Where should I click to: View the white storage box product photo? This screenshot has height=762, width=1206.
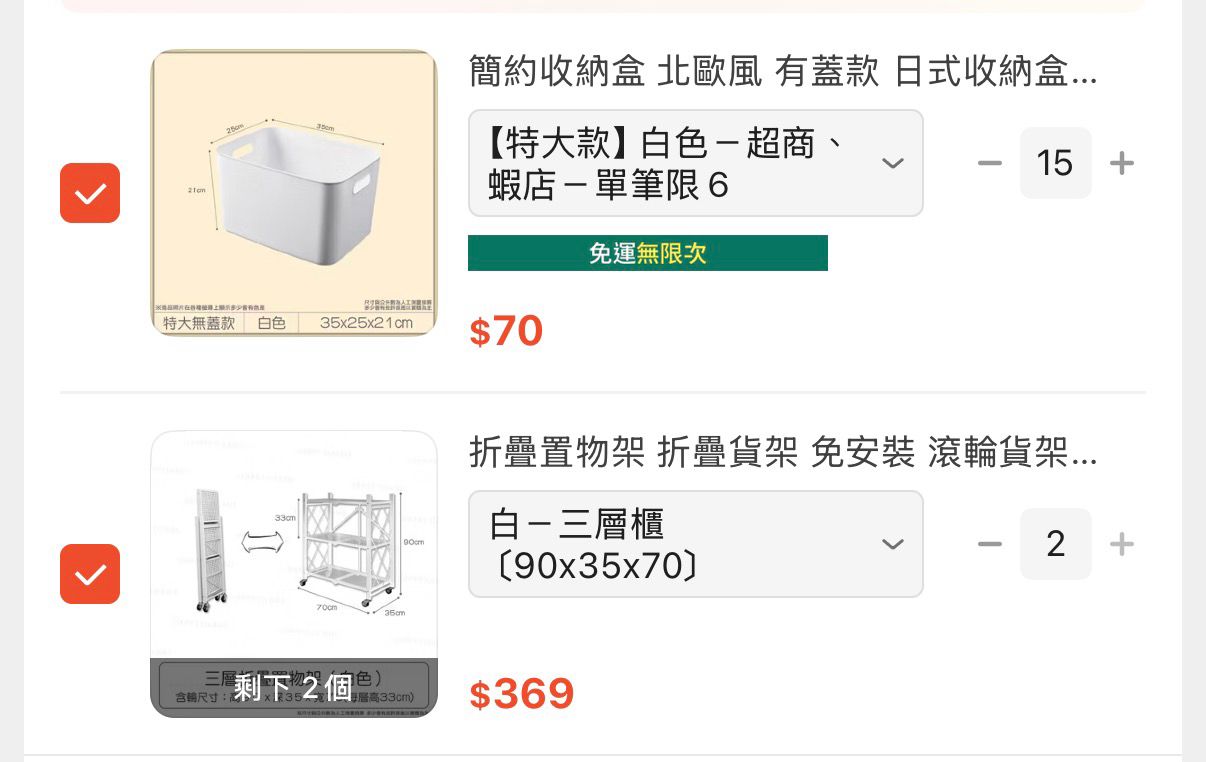pos(294,192)
